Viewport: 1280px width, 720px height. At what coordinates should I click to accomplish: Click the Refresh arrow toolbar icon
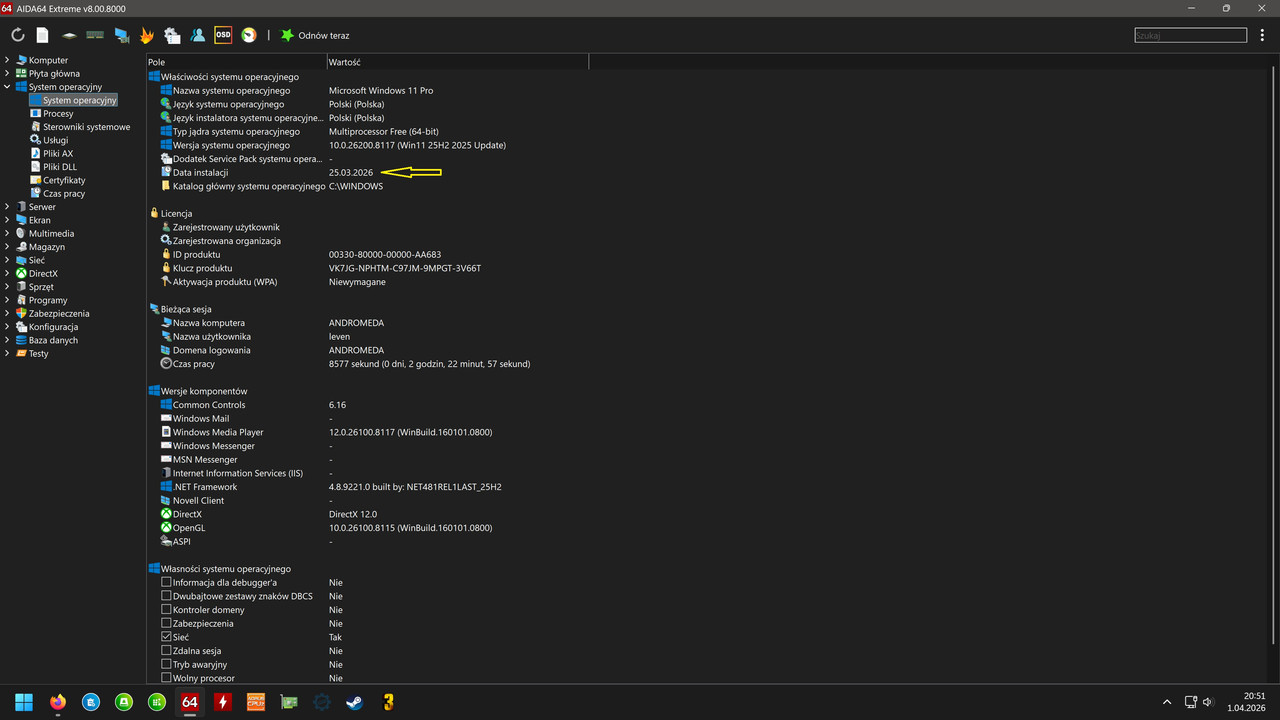click(x=17, y=35)
